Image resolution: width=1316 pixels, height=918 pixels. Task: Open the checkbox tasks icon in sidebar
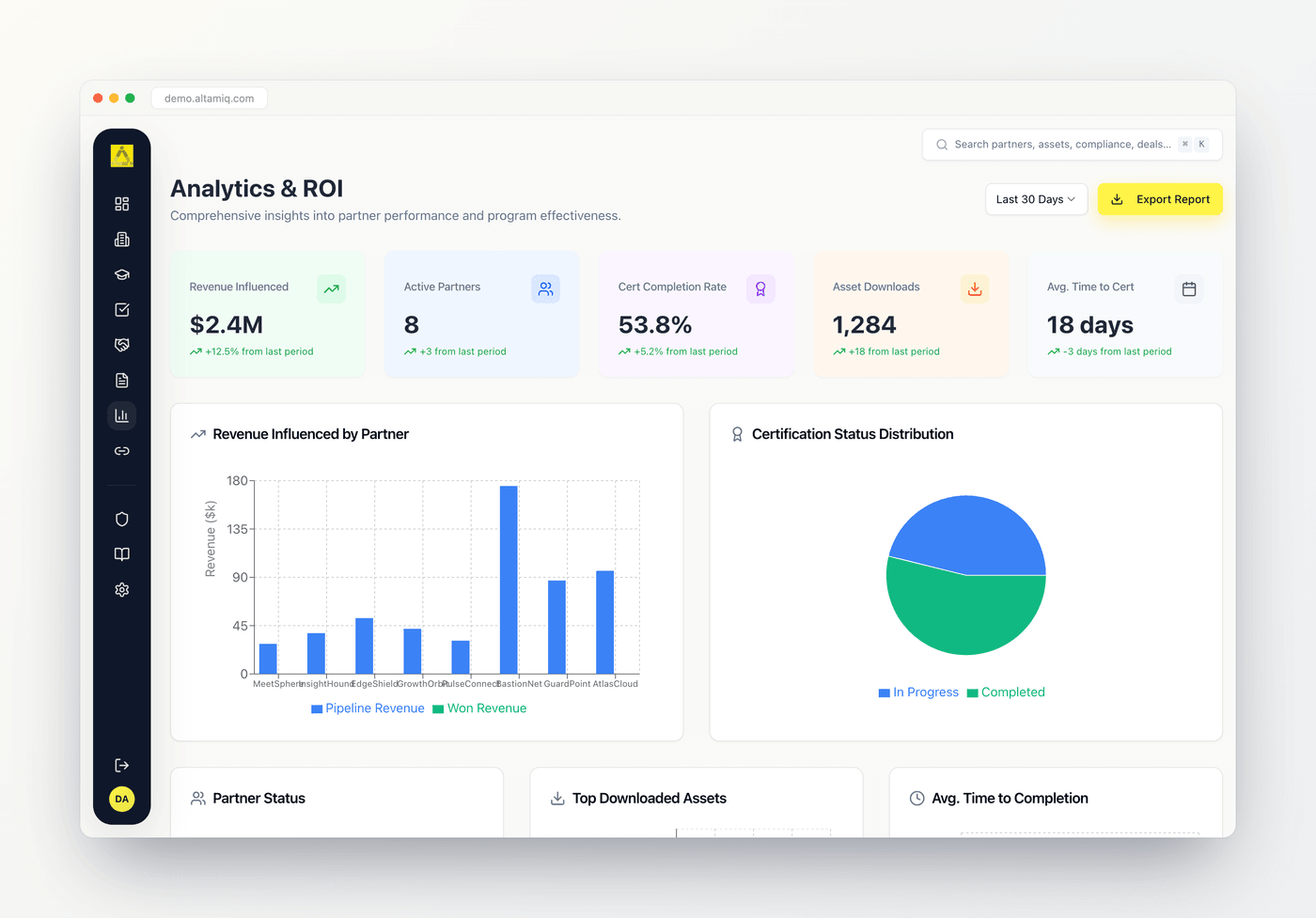click(x=122, y=310)
